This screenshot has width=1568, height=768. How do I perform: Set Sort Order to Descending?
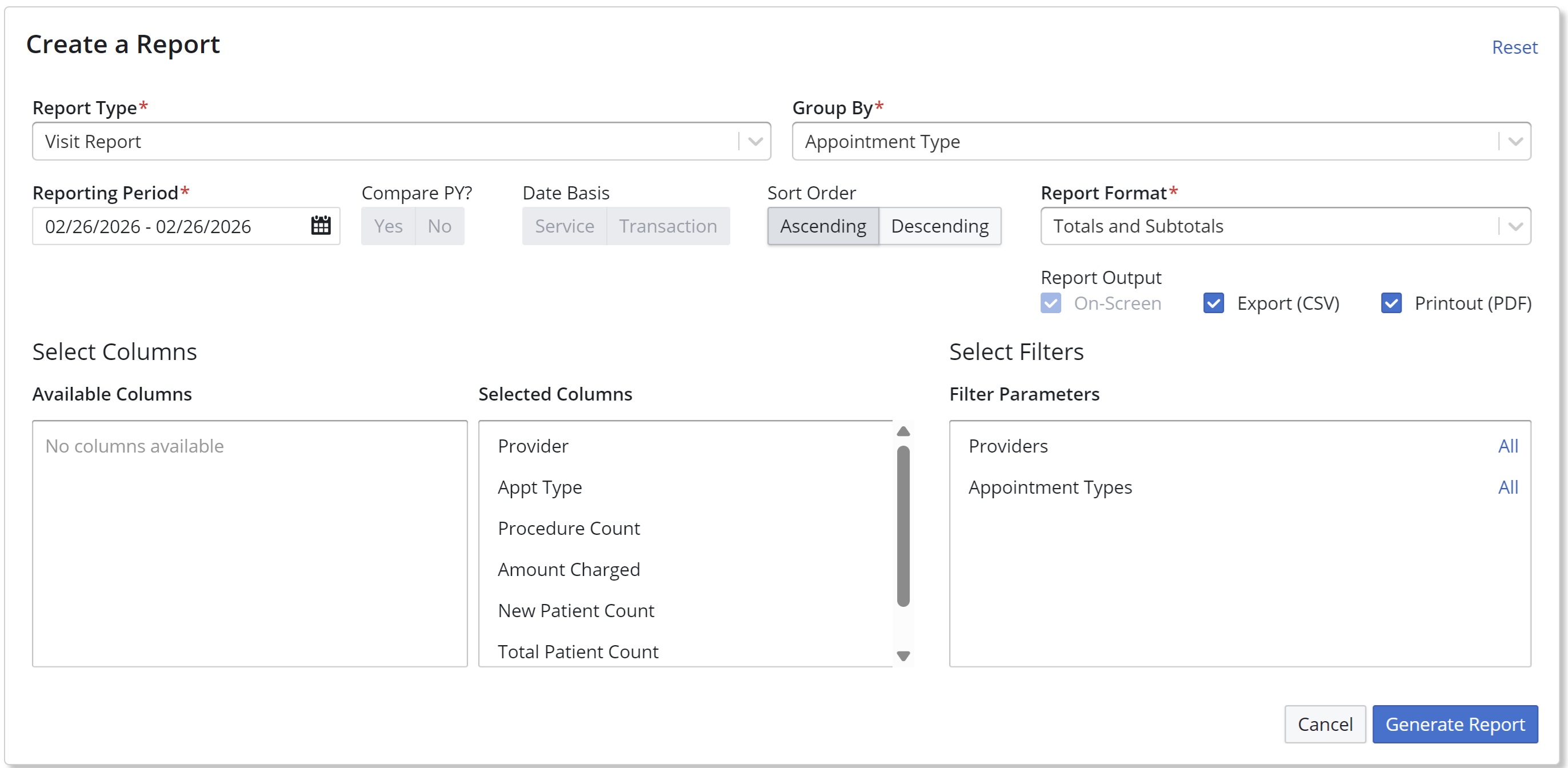click(939, 226)
